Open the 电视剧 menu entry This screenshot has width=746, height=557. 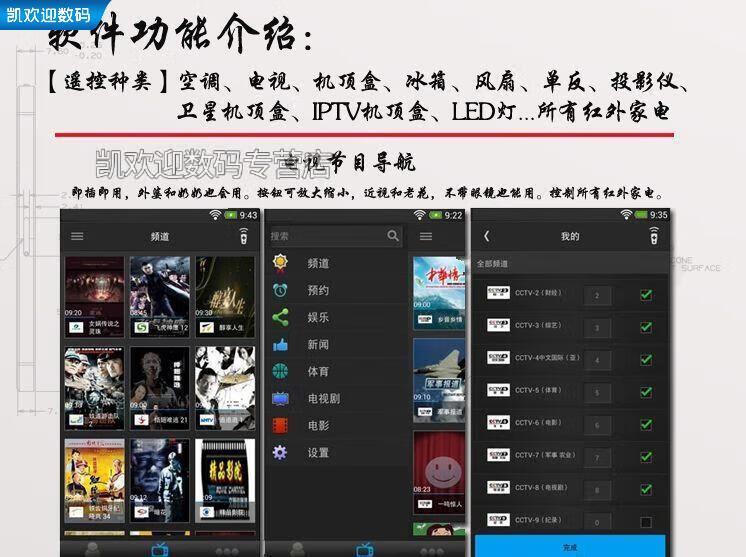click(x=323, y=398)
